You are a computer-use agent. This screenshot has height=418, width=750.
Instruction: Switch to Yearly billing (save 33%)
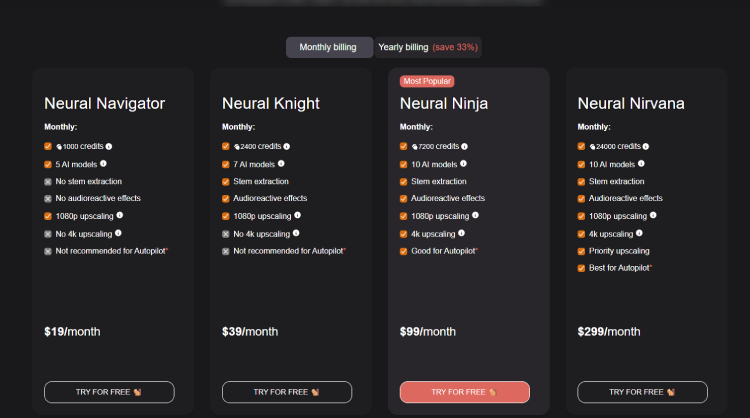click(x=428, y=47)
